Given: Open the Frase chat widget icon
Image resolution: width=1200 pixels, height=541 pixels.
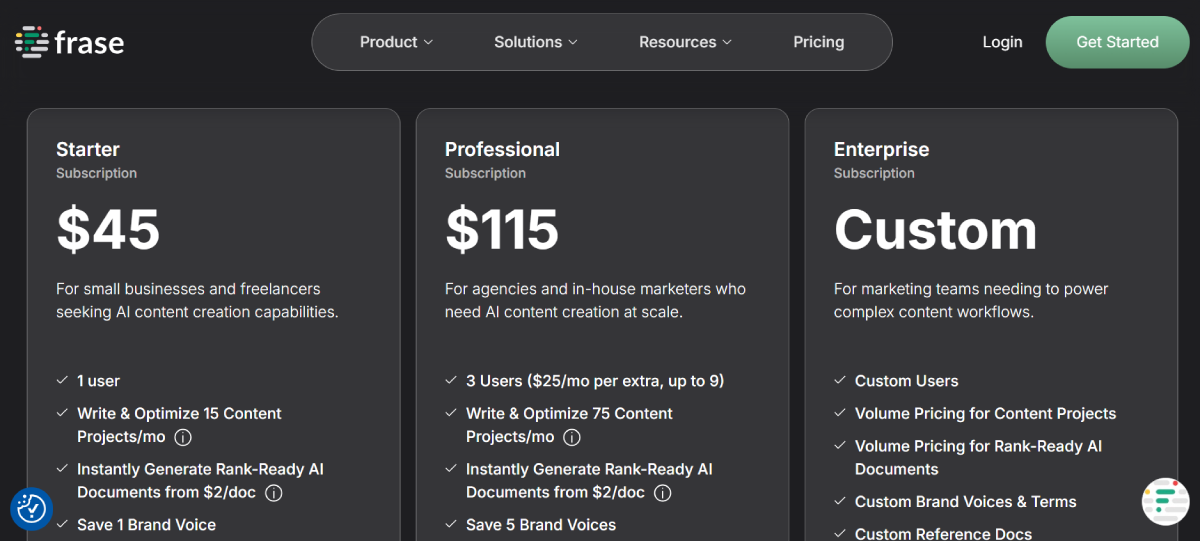Looking at the screenshot, I should tap(1165, 501).
